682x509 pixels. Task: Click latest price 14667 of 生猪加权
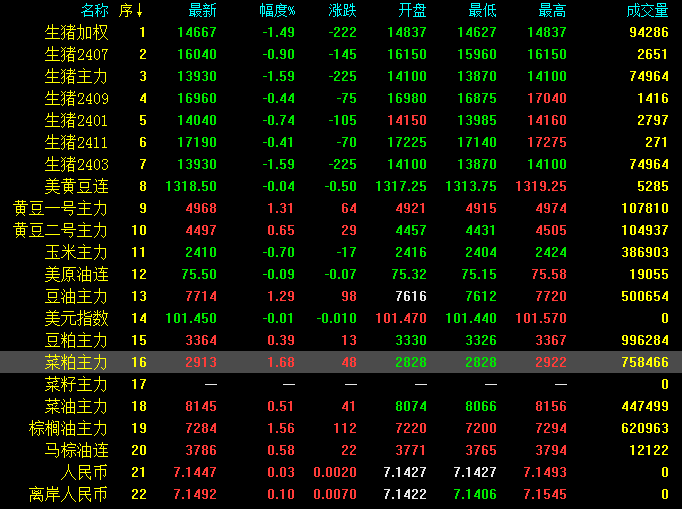pos(197,32)
